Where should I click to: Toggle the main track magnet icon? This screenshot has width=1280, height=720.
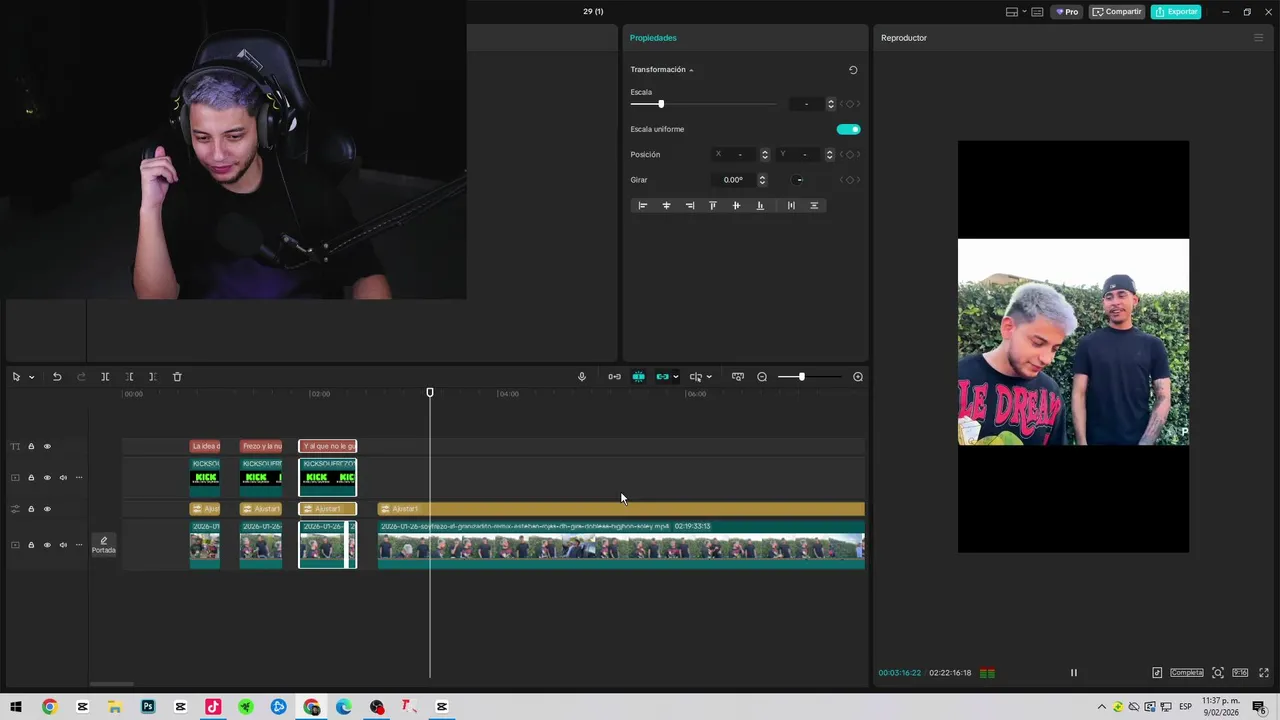pyautogui.click(x=614, y=377)
